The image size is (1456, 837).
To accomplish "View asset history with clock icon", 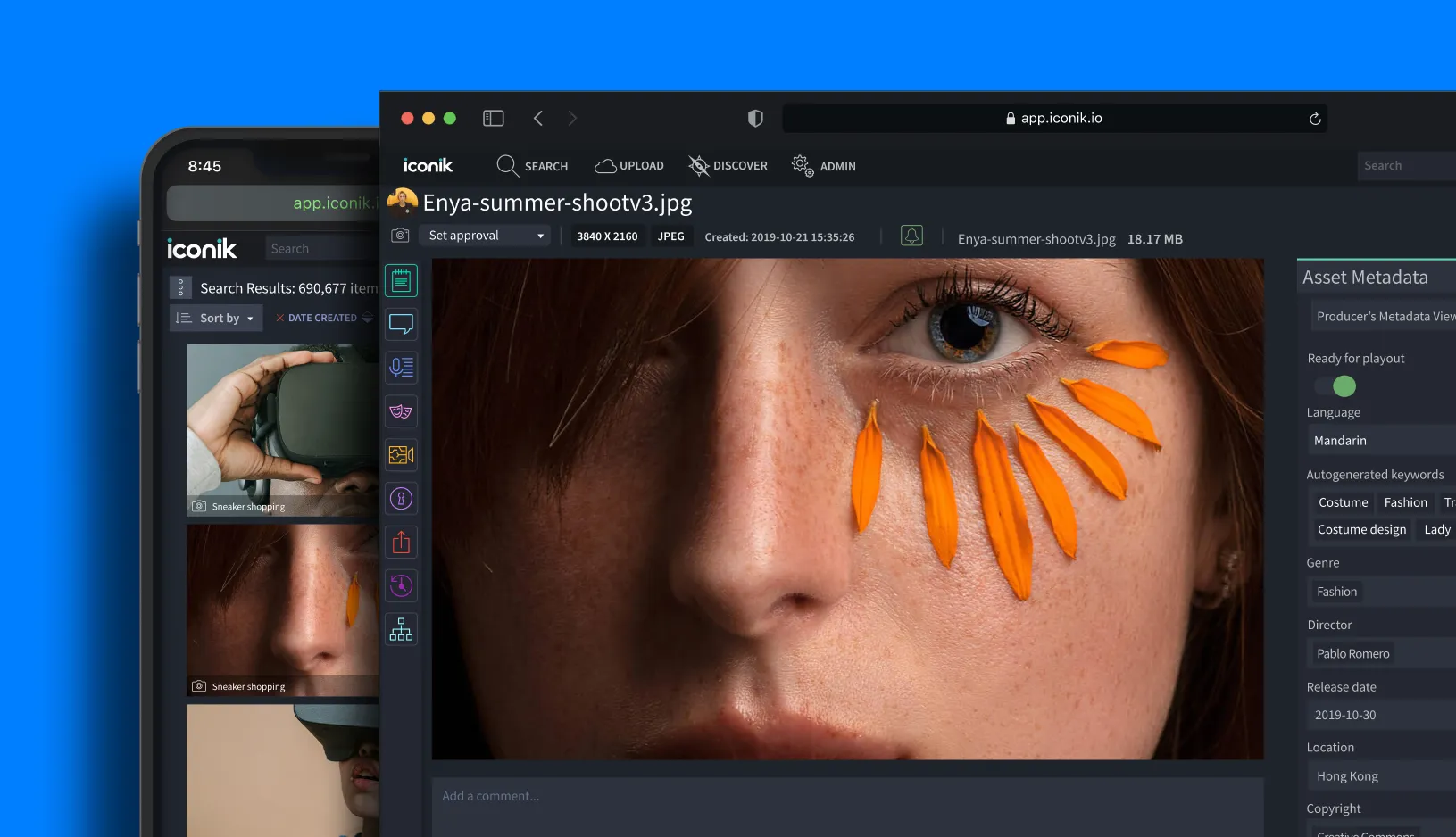I will 402,585.
